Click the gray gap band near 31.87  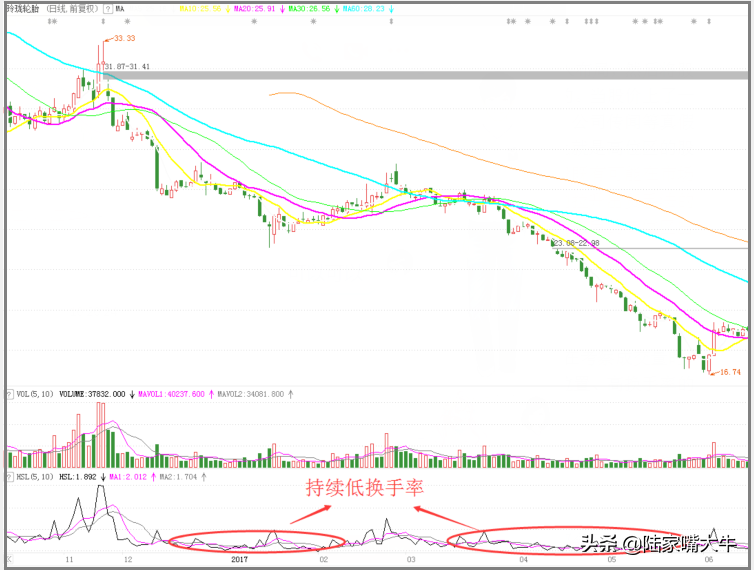pos(450,75)
